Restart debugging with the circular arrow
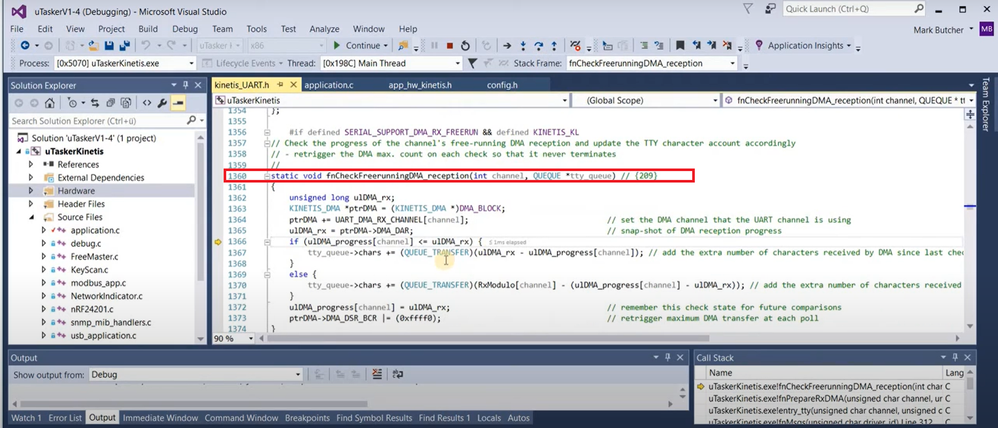This screenshot has height=428, width=998. tap(465, 46)
